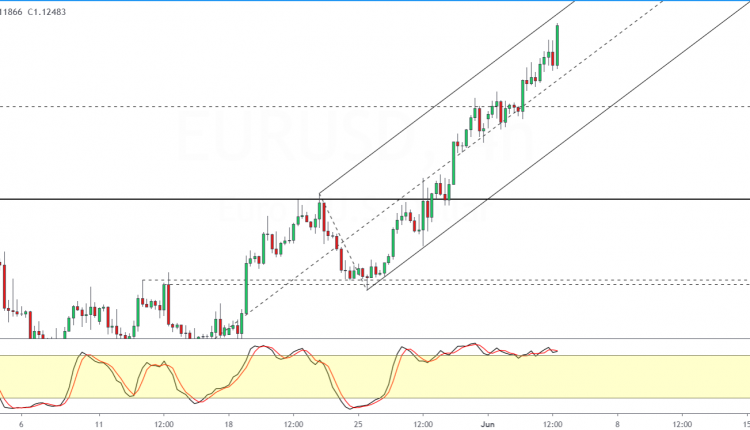Click the 8 date label on time axis
Viewport: 750px width, 430px height.
pyautogui.click(x=616, y=423)
